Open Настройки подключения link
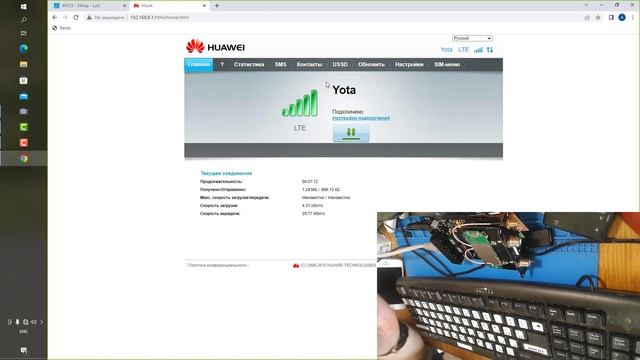640x360 pixels. 361,118
